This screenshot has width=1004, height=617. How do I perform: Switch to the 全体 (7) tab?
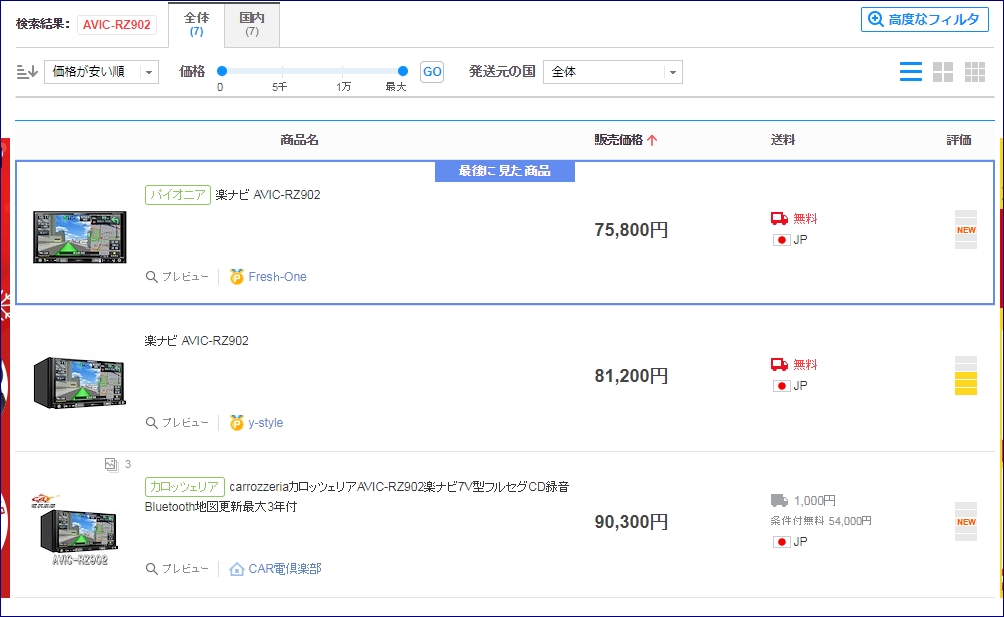click(197, 24)
